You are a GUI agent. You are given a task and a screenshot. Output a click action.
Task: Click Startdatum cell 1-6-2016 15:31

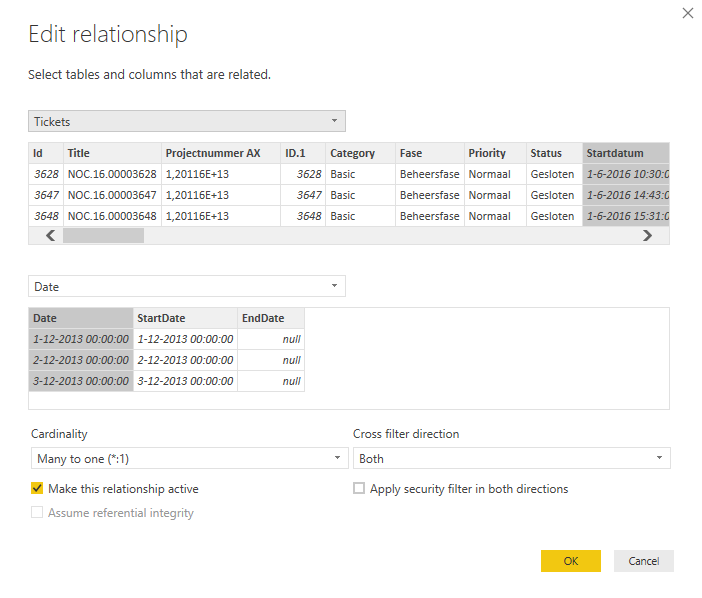[626, 216]
